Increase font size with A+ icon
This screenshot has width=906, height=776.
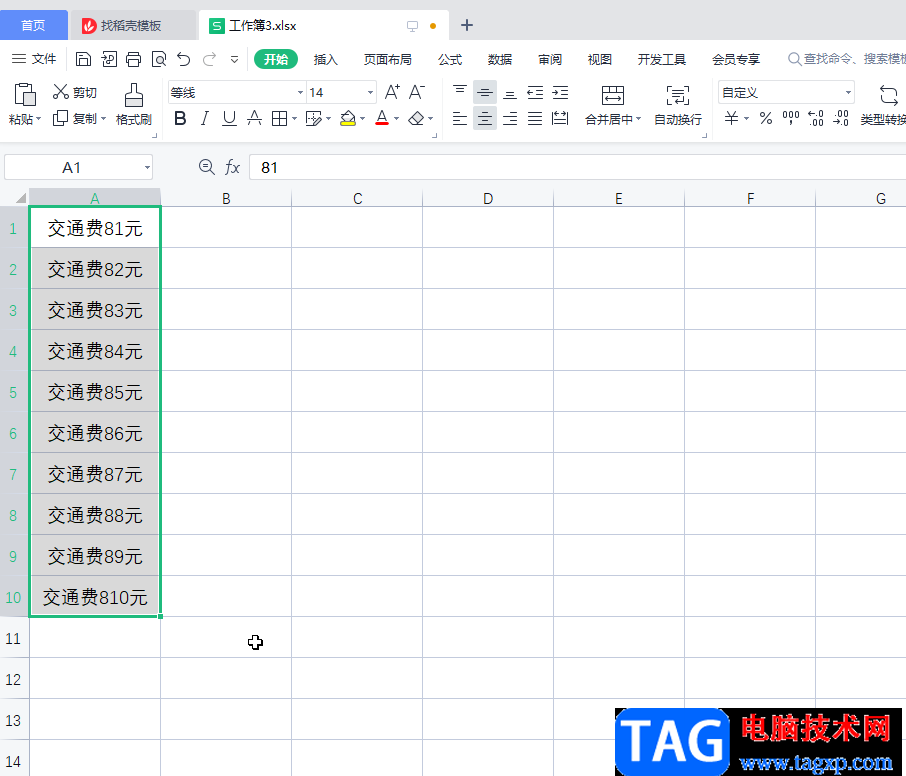392,92
